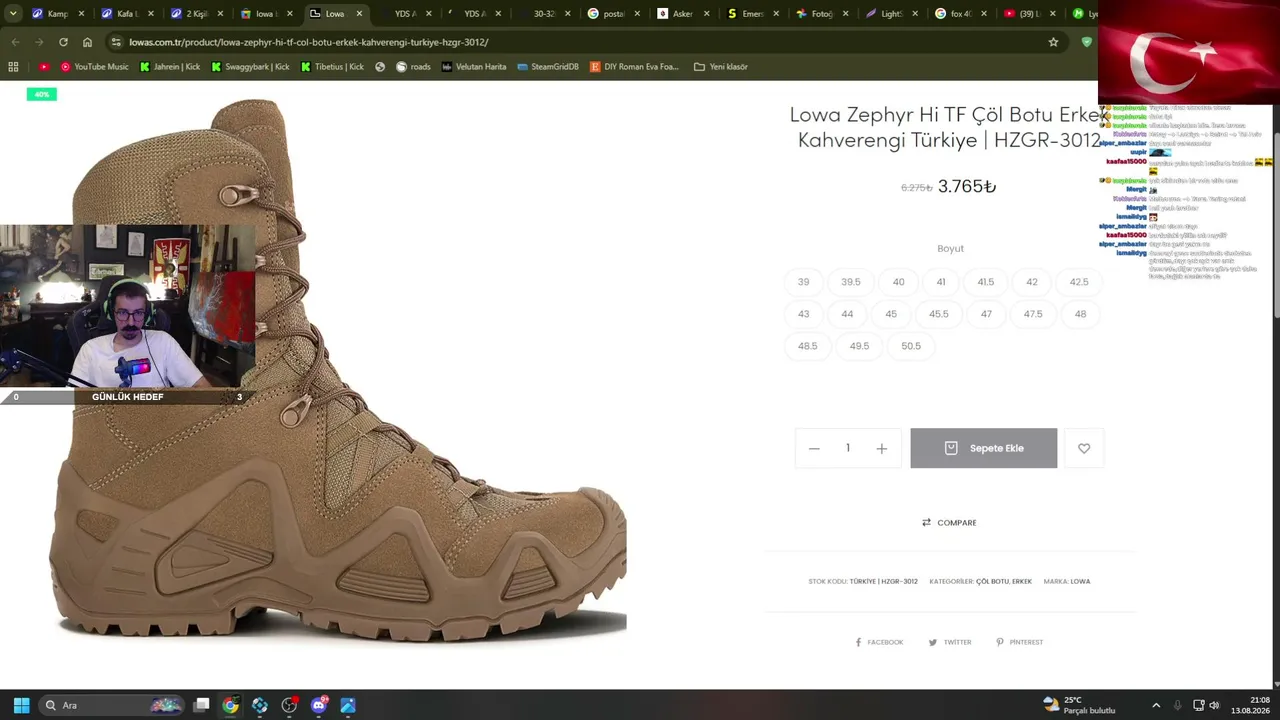The height and width of the screenshot is (720, 1280).
Task: Select boot size 43
Action: [803, 314]
